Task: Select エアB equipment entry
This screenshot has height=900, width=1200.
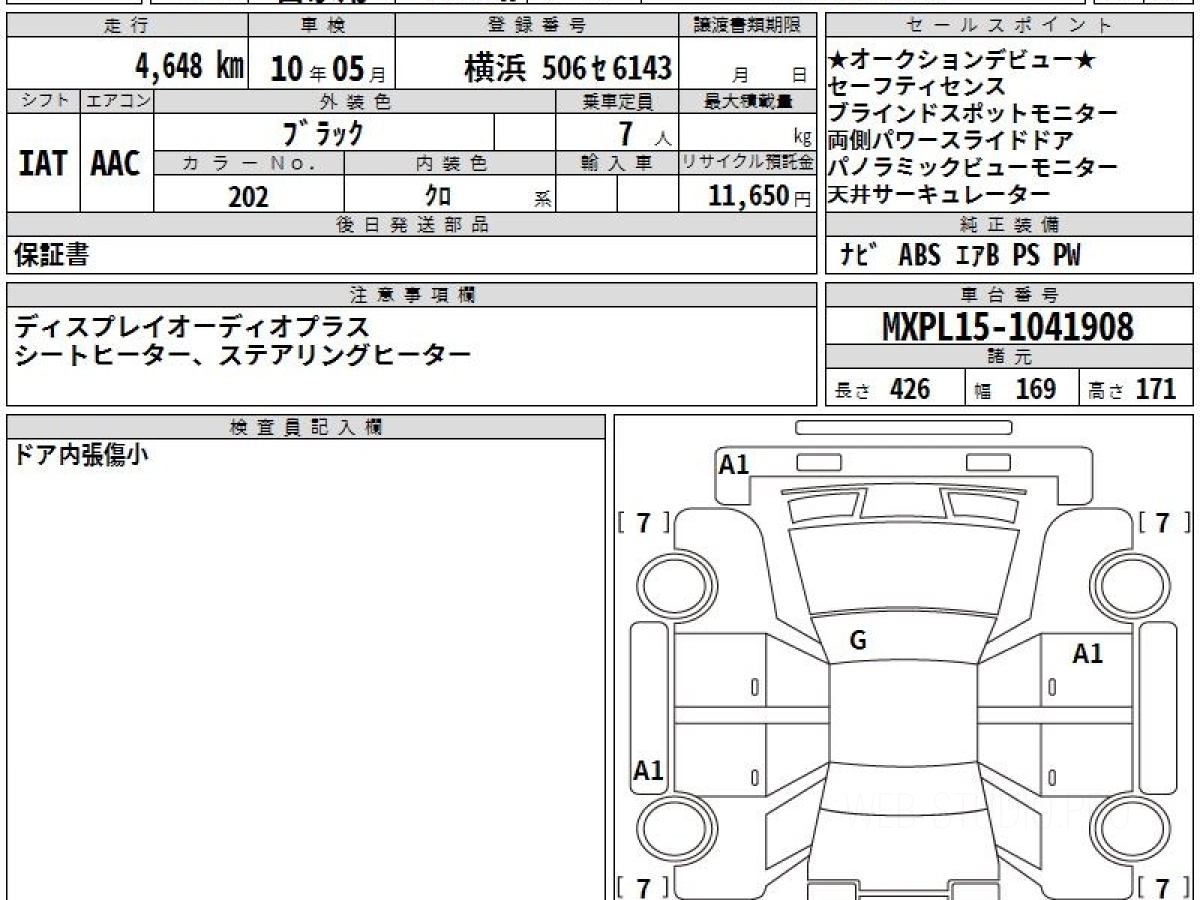Action: (x=978, y=255)
